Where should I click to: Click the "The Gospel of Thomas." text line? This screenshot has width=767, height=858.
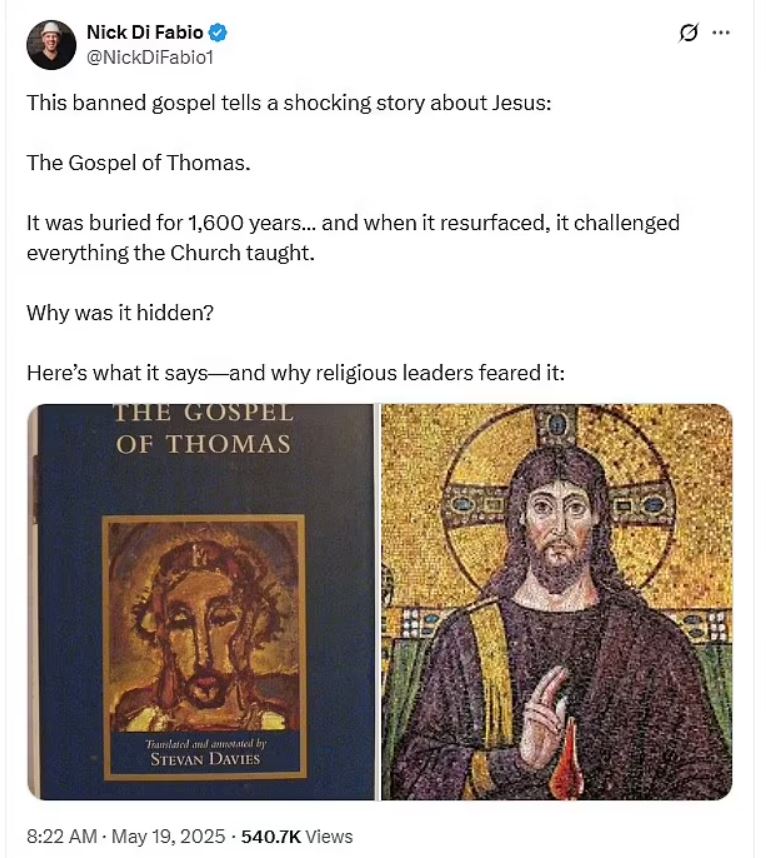click(x=138, y=163)
